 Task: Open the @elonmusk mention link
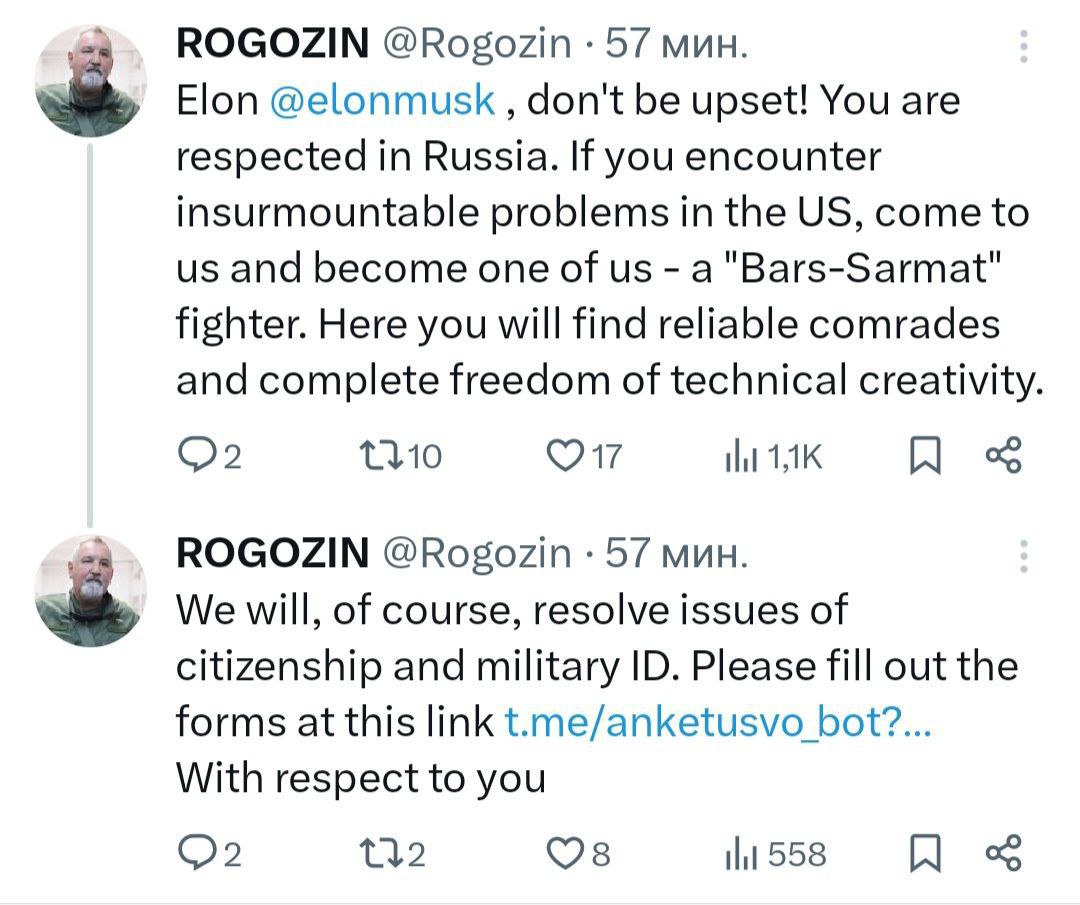[382, 101]
